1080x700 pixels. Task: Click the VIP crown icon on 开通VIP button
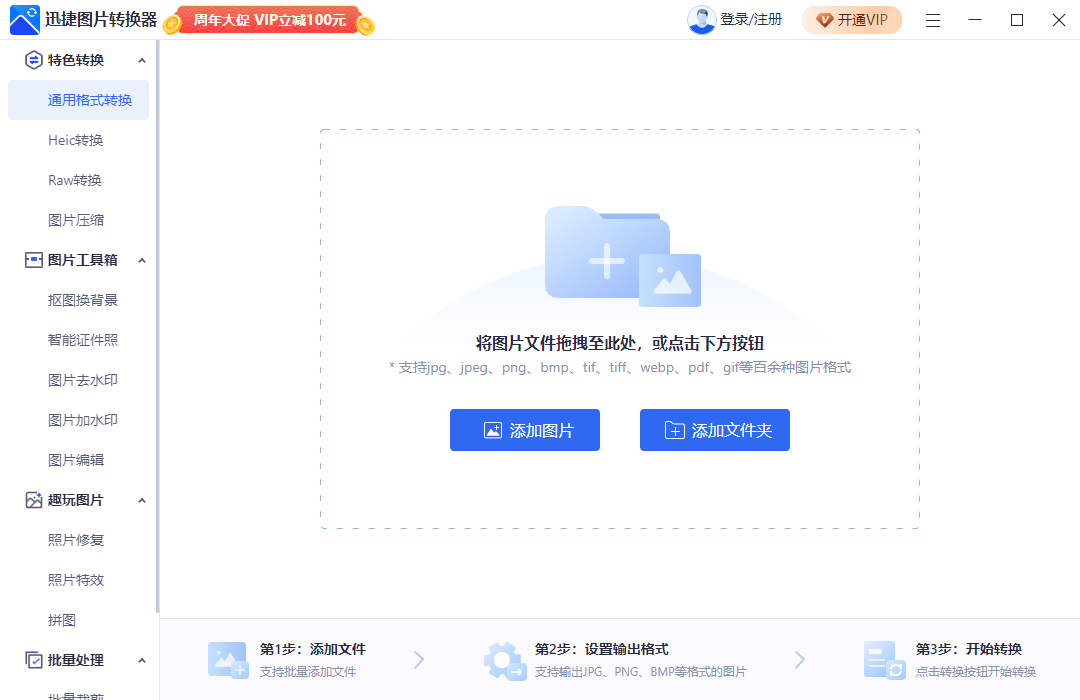click(825, 19)
